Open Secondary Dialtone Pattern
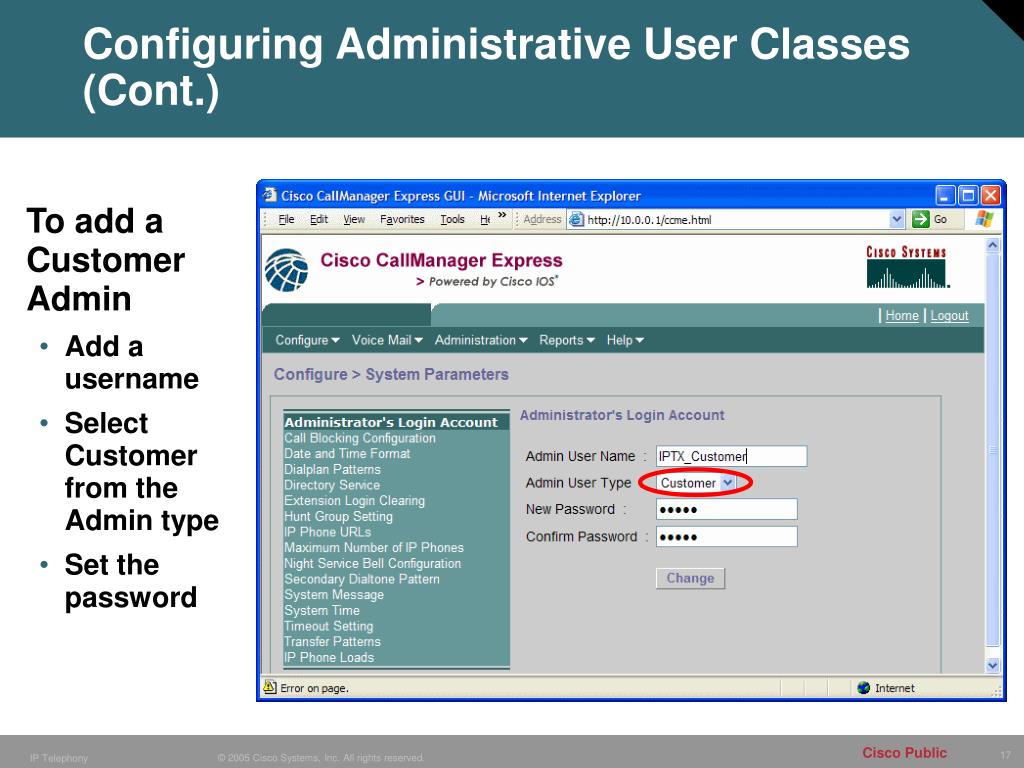 (x=362, y=579)
